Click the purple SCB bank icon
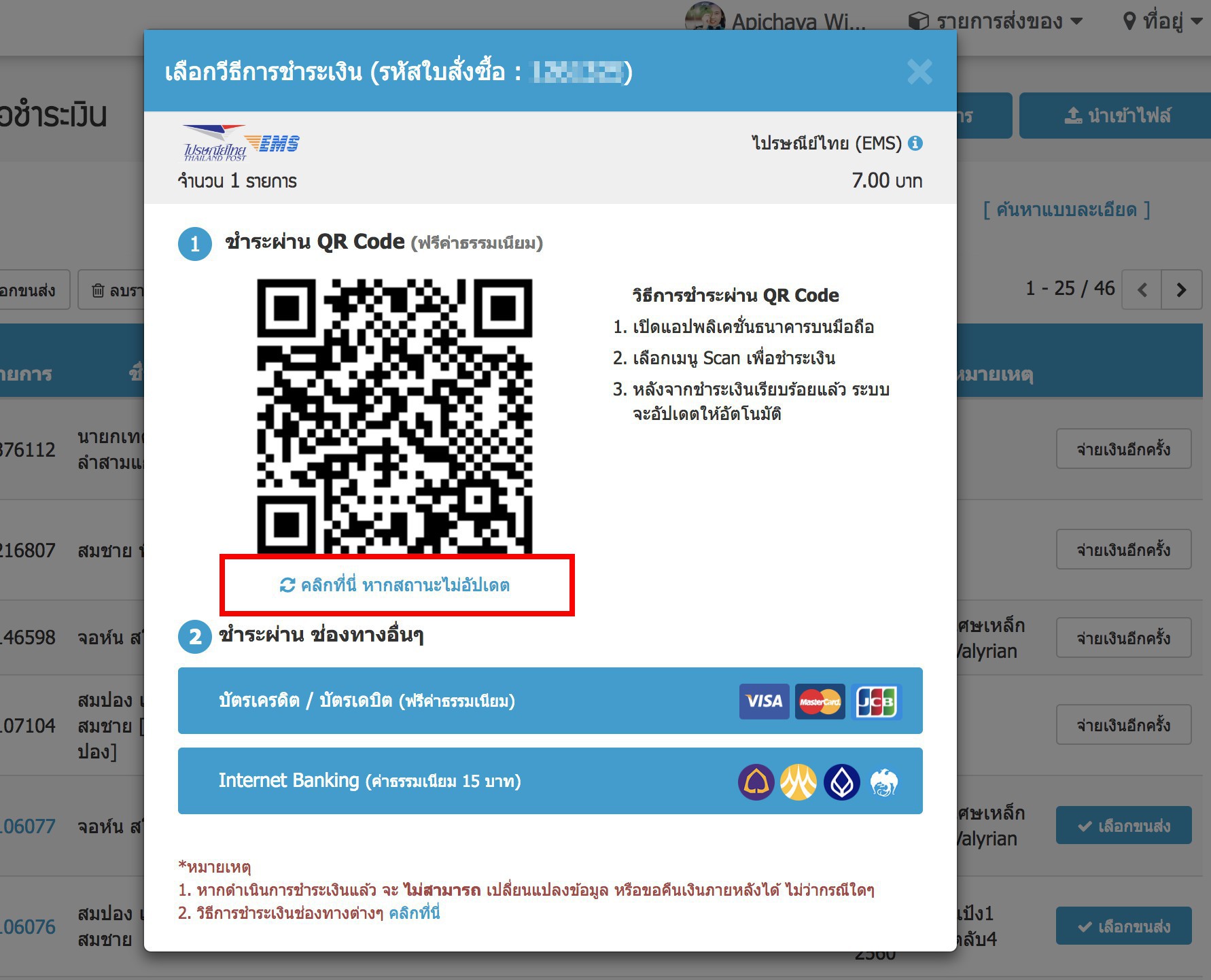1211x980 pixels. click(x=756, y=782)
